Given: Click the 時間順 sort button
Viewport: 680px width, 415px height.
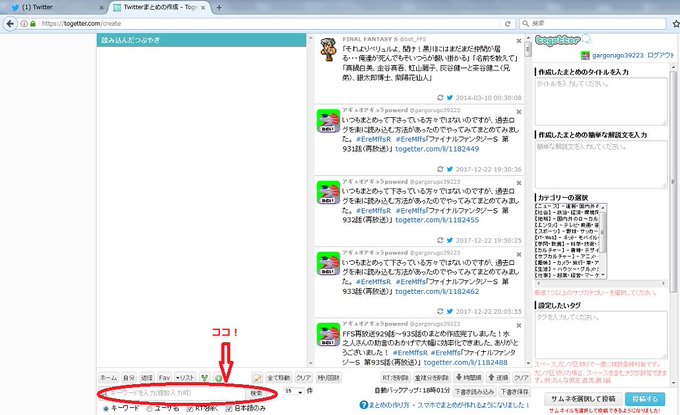Looking at the screenshot, I should [468, 378].
